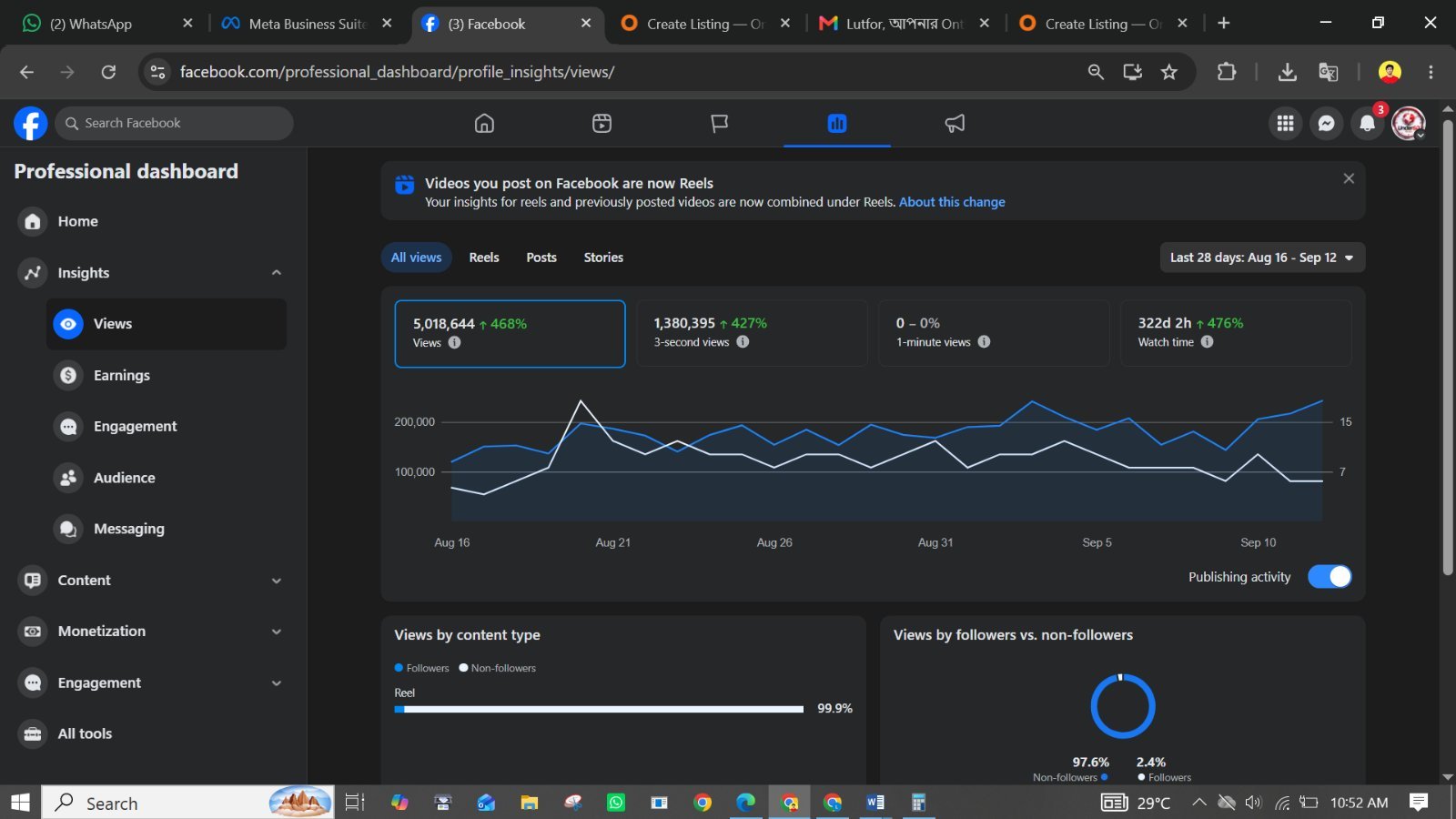Open the Chrome downloads icon

(1287, 72)
